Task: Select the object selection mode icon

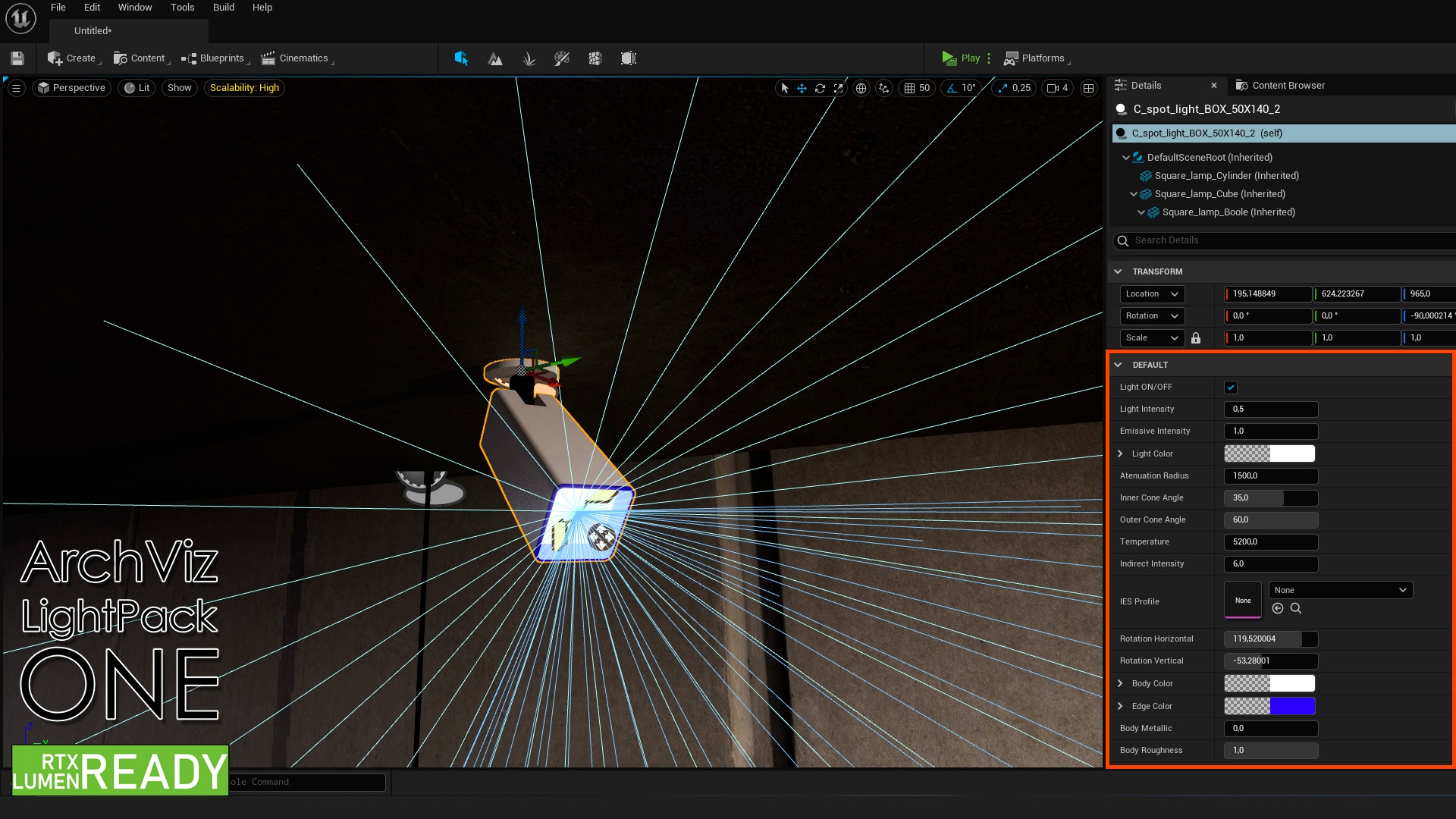Action: (x=461, y=58)
